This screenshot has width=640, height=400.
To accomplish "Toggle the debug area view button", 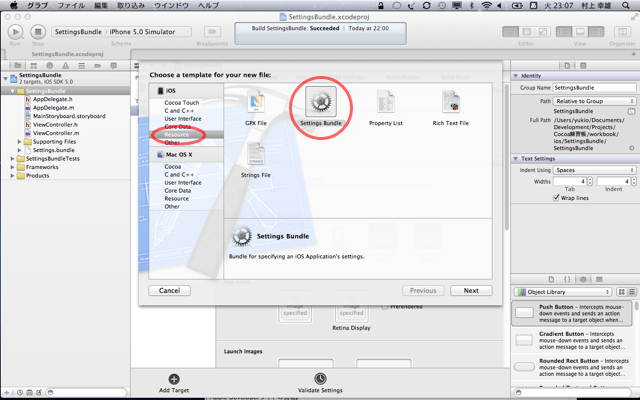I will 580,32.
